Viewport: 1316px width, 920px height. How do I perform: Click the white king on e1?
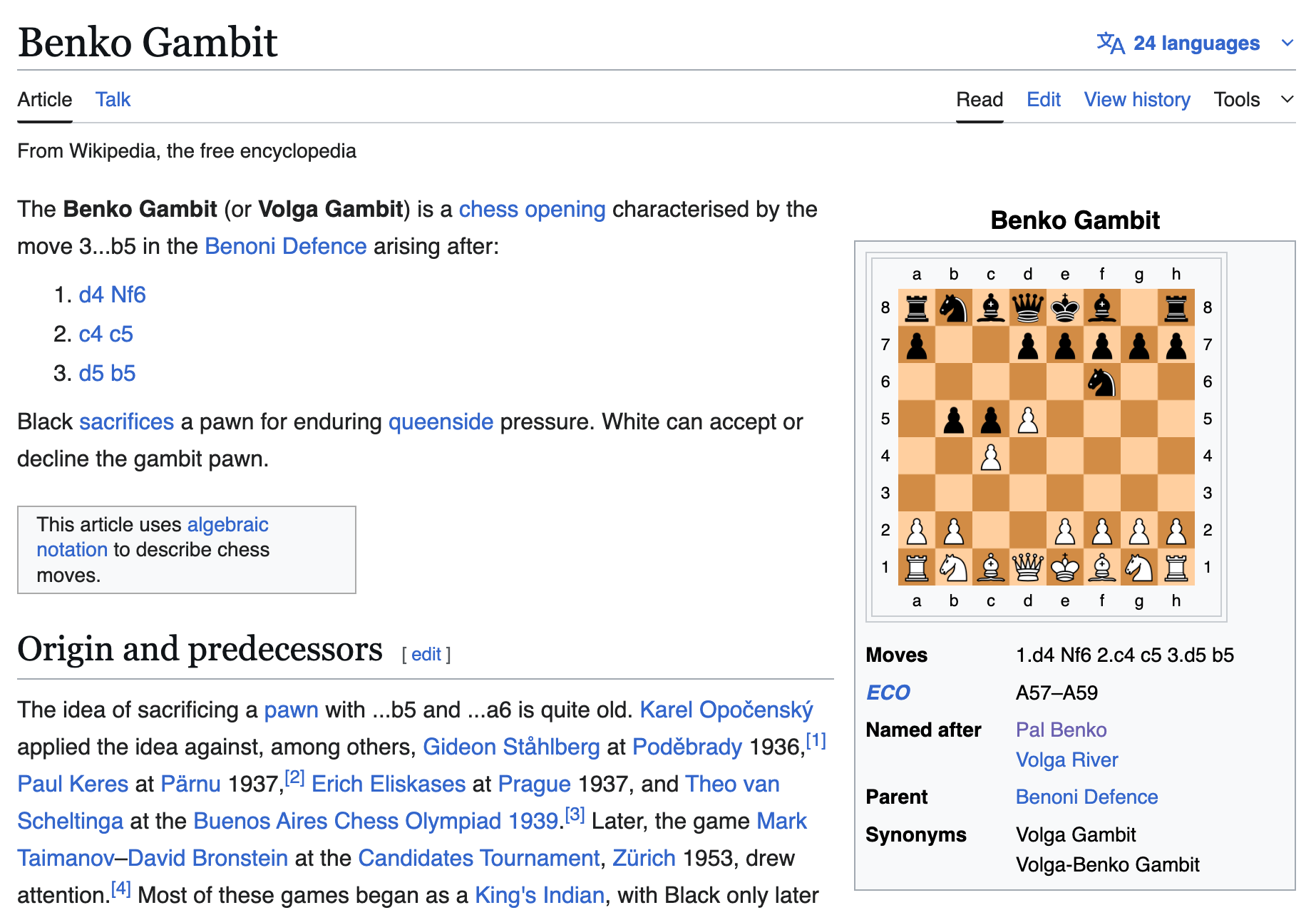(x=1064, y=567)
